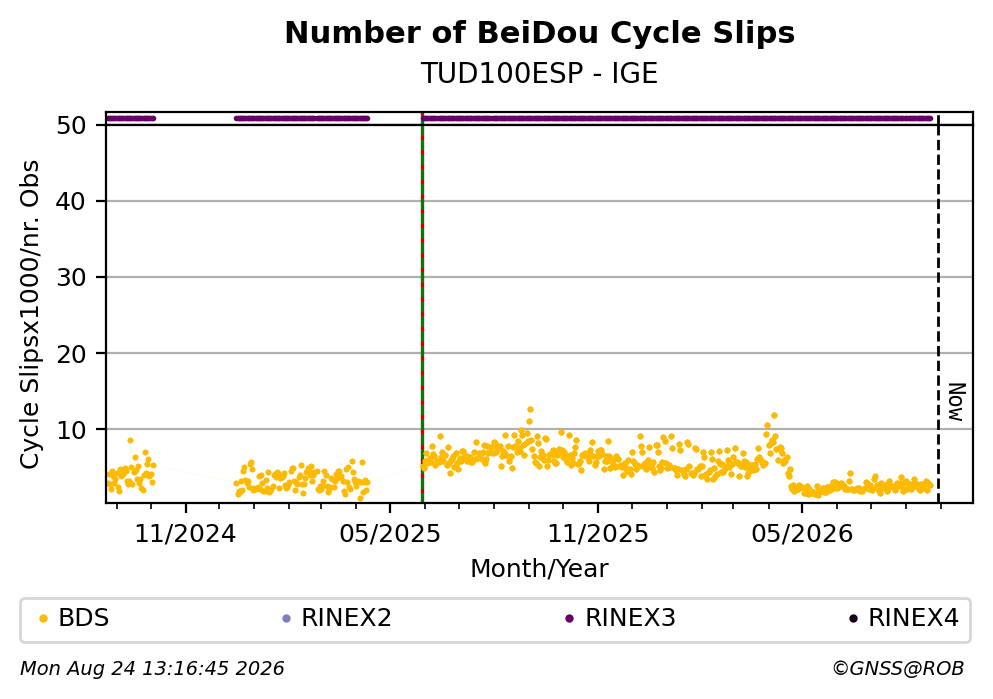The image size is (993, 699).
Task: Click the BDS yellow legend marker
Action: tap(43, 619)
